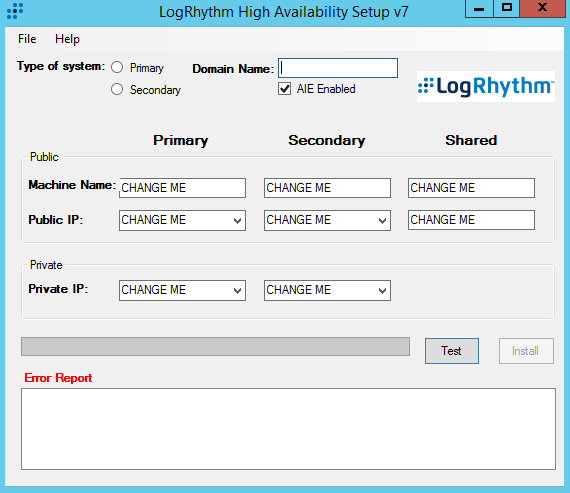Select the Secondary system type radio button
This screenshot has width=570, height=493.
[117, 89]
